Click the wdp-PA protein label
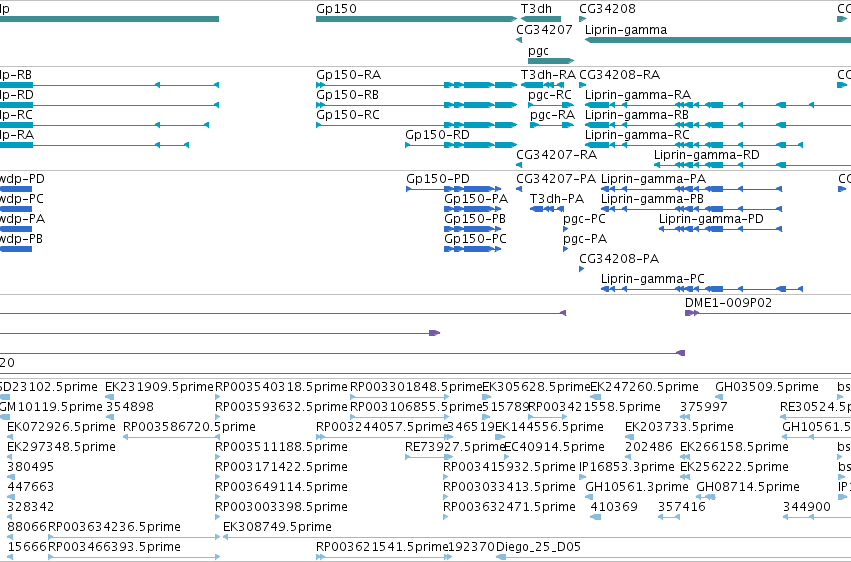The width and height of the screenshot is (851, 562). tap(22, 219)
